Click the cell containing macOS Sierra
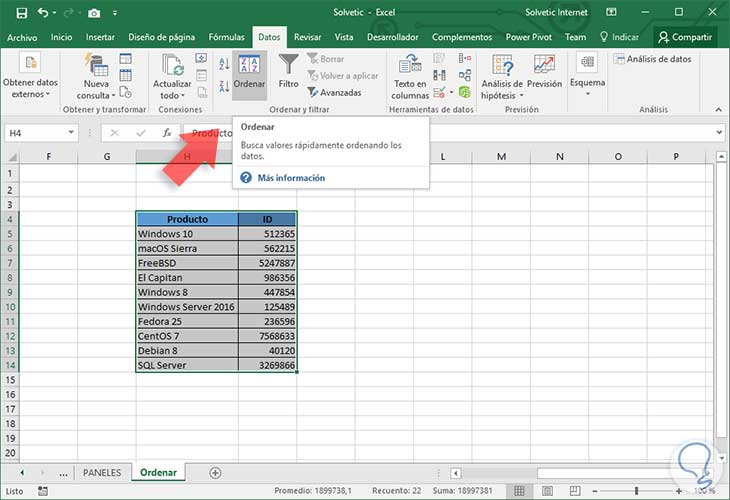730x500 pixels. coord(187,248)
